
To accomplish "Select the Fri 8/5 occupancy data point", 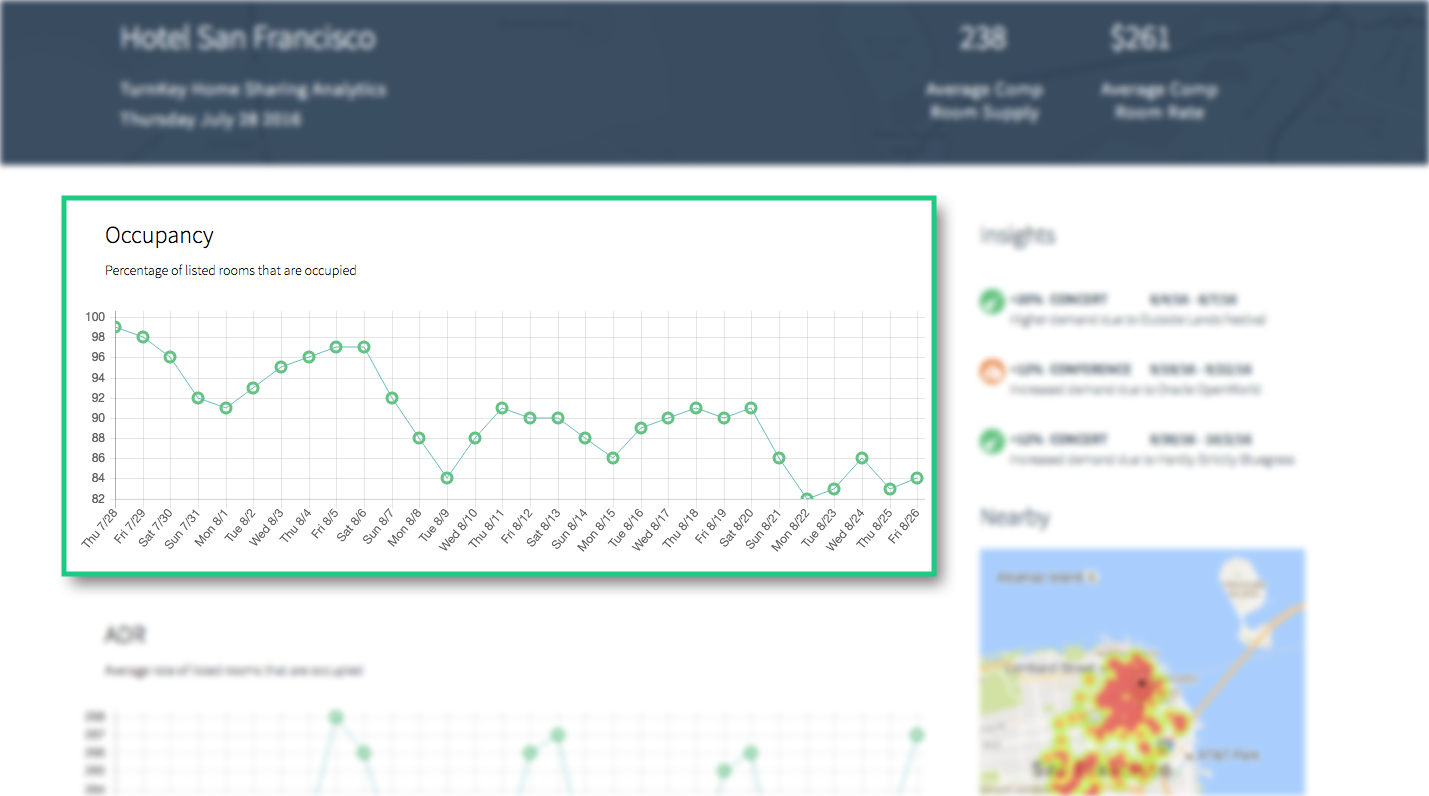I will click(336, 347).
